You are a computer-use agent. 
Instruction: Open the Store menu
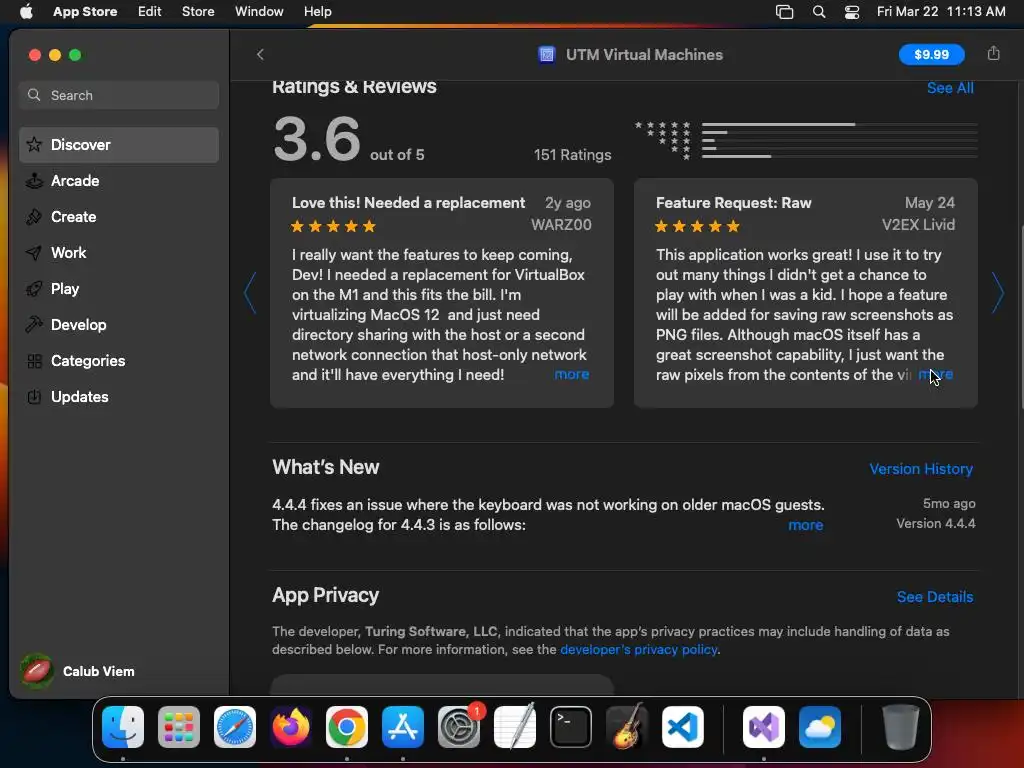coord(198,11)
